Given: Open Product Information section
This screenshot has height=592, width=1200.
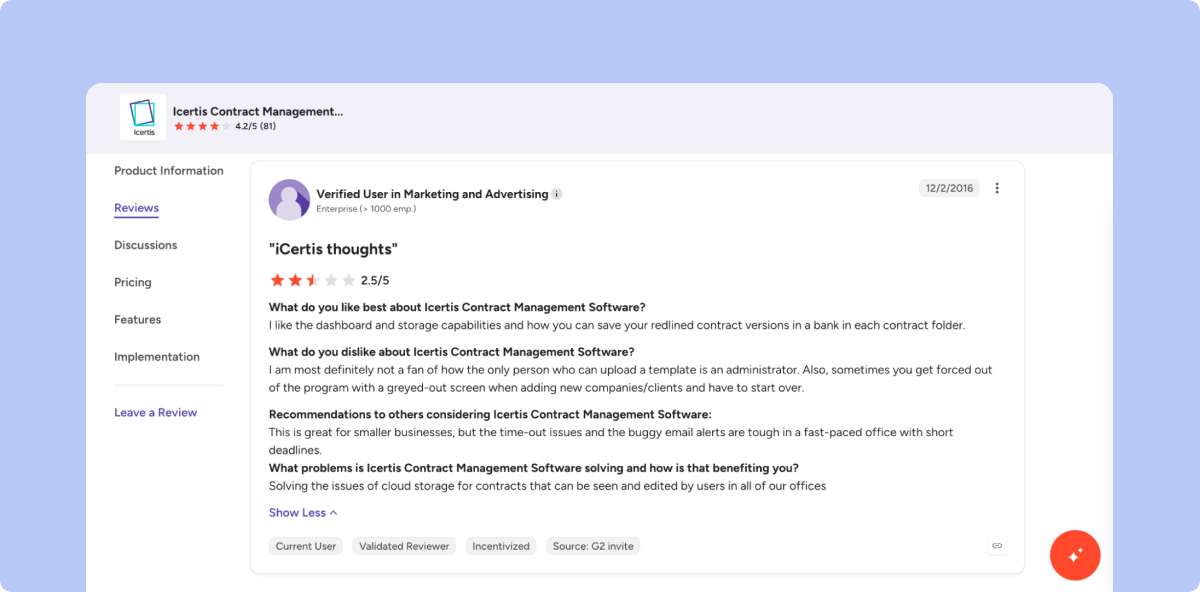Looking at the screenshot, I should [x=169, y=171].
